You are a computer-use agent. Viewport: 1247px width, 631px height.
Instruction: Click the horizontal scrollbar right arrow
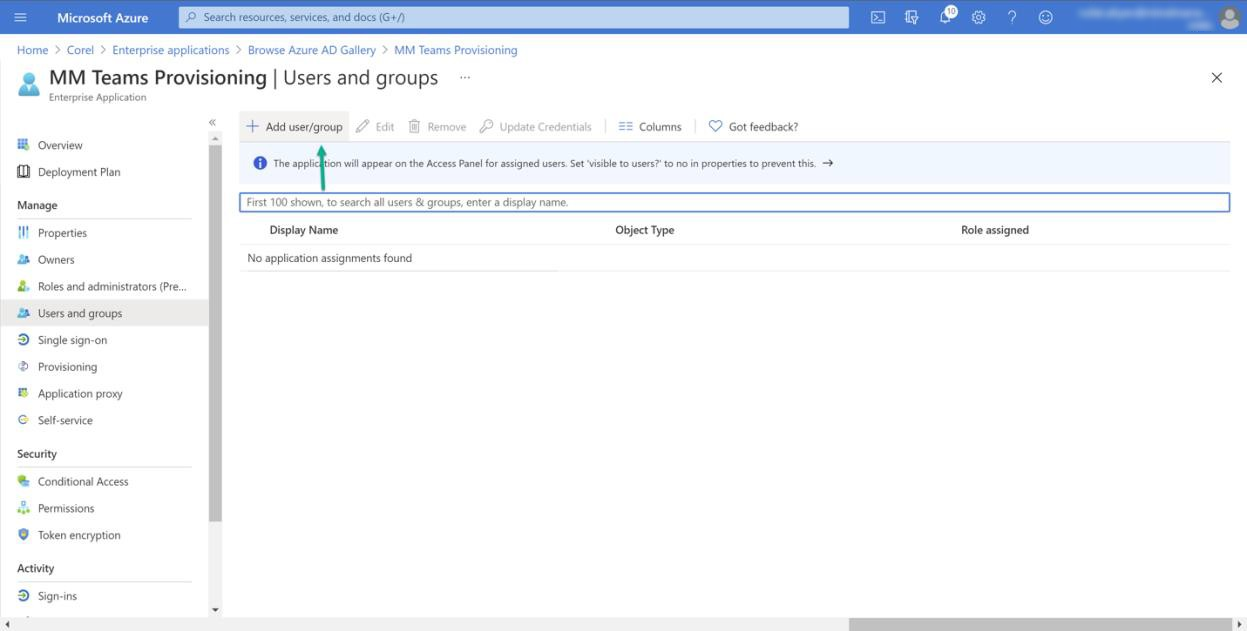pos(1240,624)
